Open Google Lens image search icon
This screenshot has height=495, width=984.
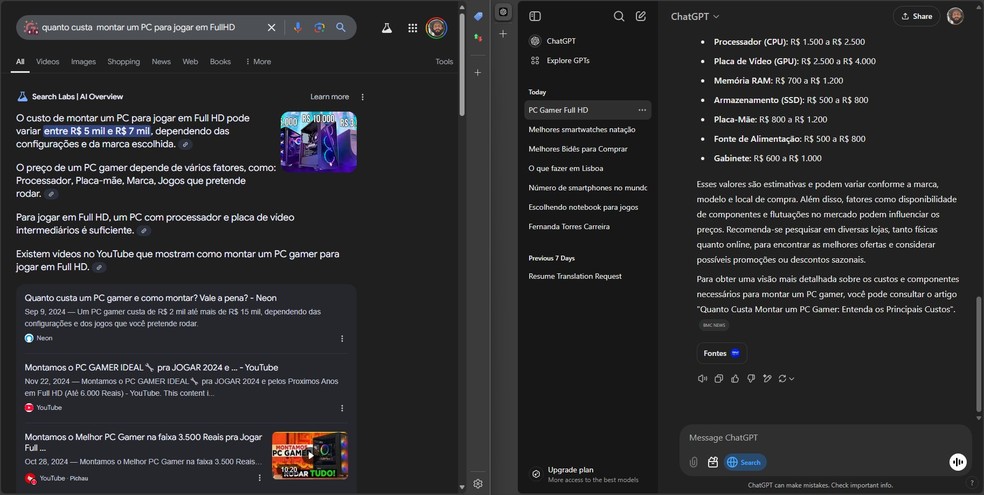point(319,28)
